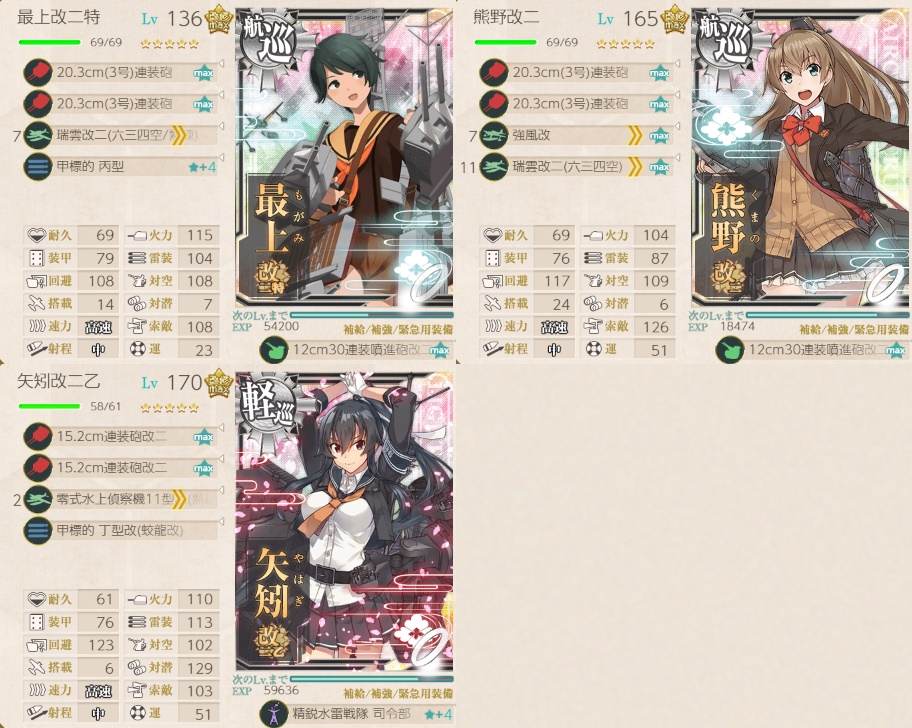
Task: Click Yahagi's 甲標的 丁型改 torpedo icon
Action: tap(38, 530)
